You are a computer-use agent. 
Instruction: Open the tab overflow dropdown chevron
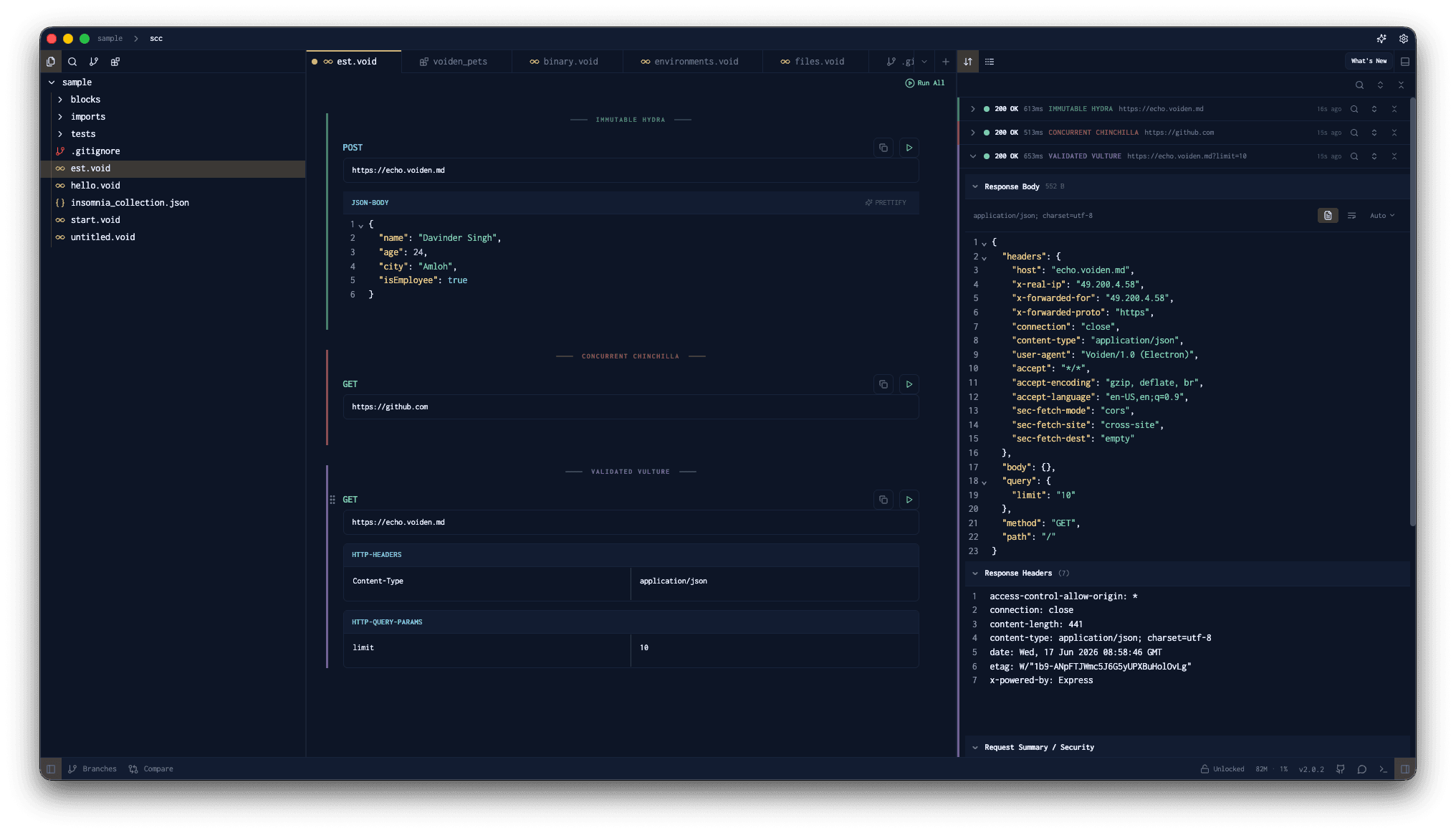(924, 62)
